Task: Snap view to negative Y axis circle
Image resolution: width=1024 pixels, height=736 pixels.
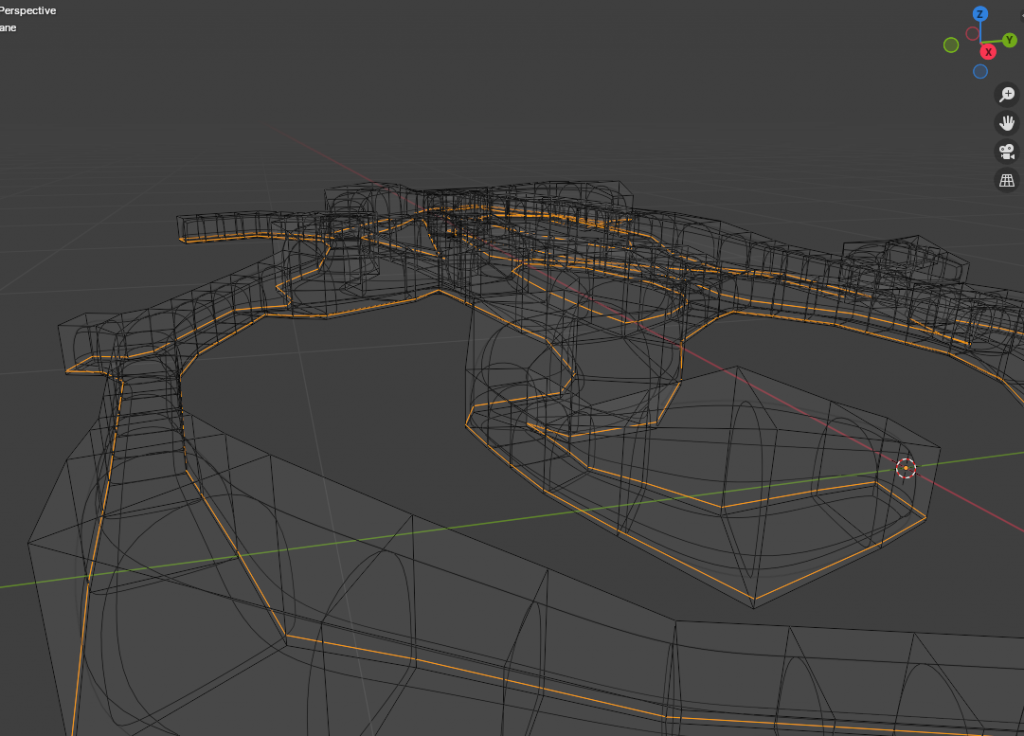Action: pos(951,45)
